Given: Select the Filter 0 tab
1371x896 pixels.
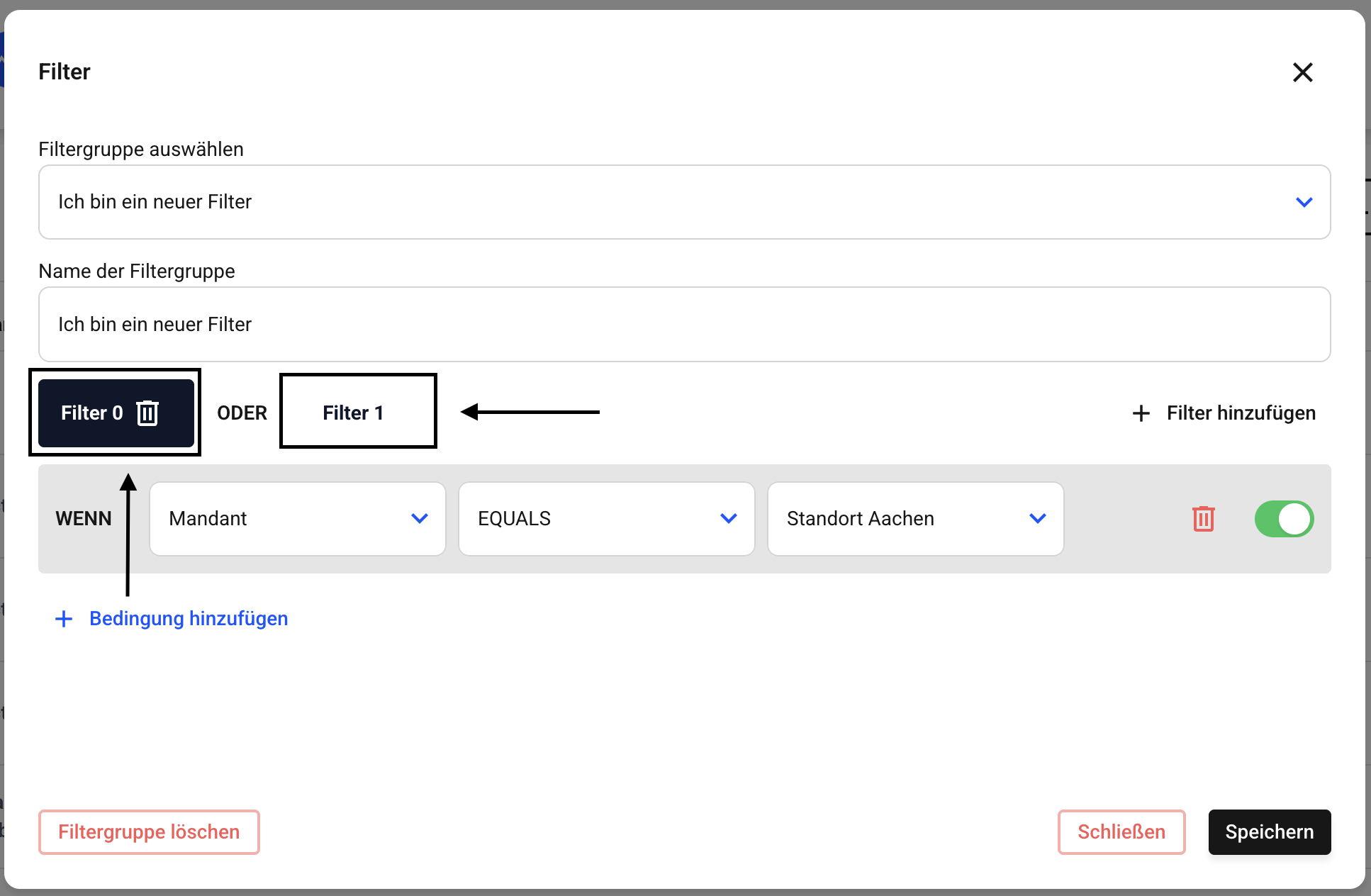Looking at the screenshot, I should pyautogui.click(x=91, y=413).
